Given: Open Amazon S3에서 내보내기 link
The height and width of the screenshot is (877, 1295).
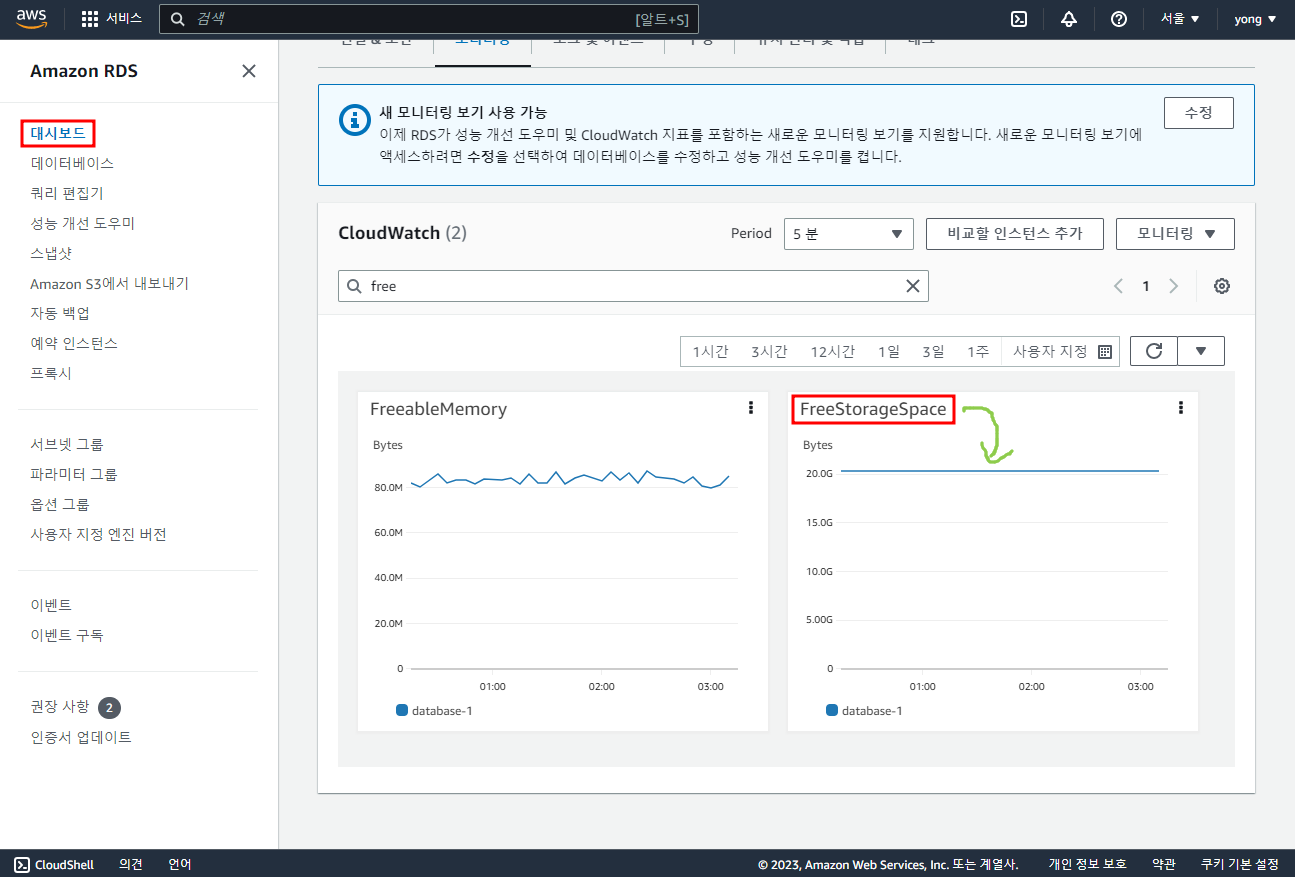Looking at the screenshot, I should click(110, 283).
